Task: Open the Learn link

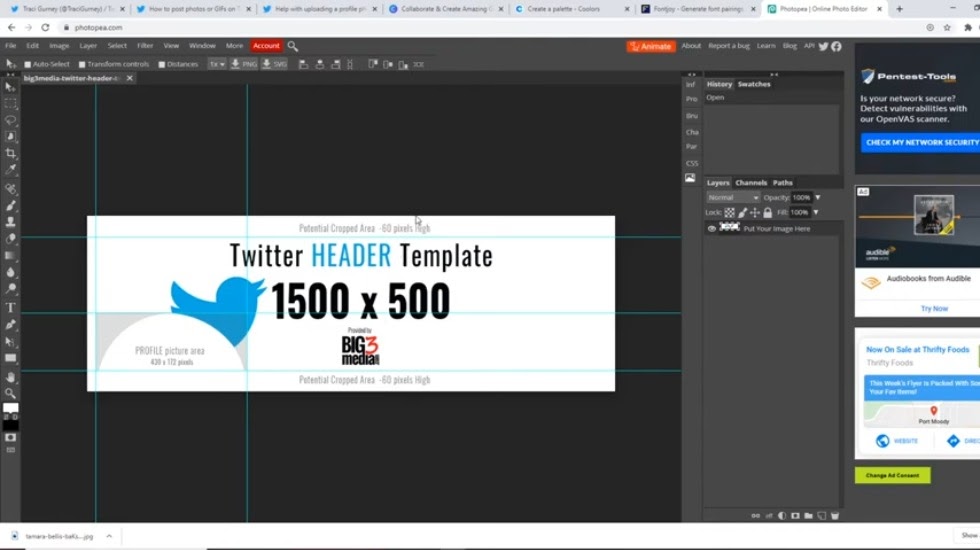Action: click(766, 46)
